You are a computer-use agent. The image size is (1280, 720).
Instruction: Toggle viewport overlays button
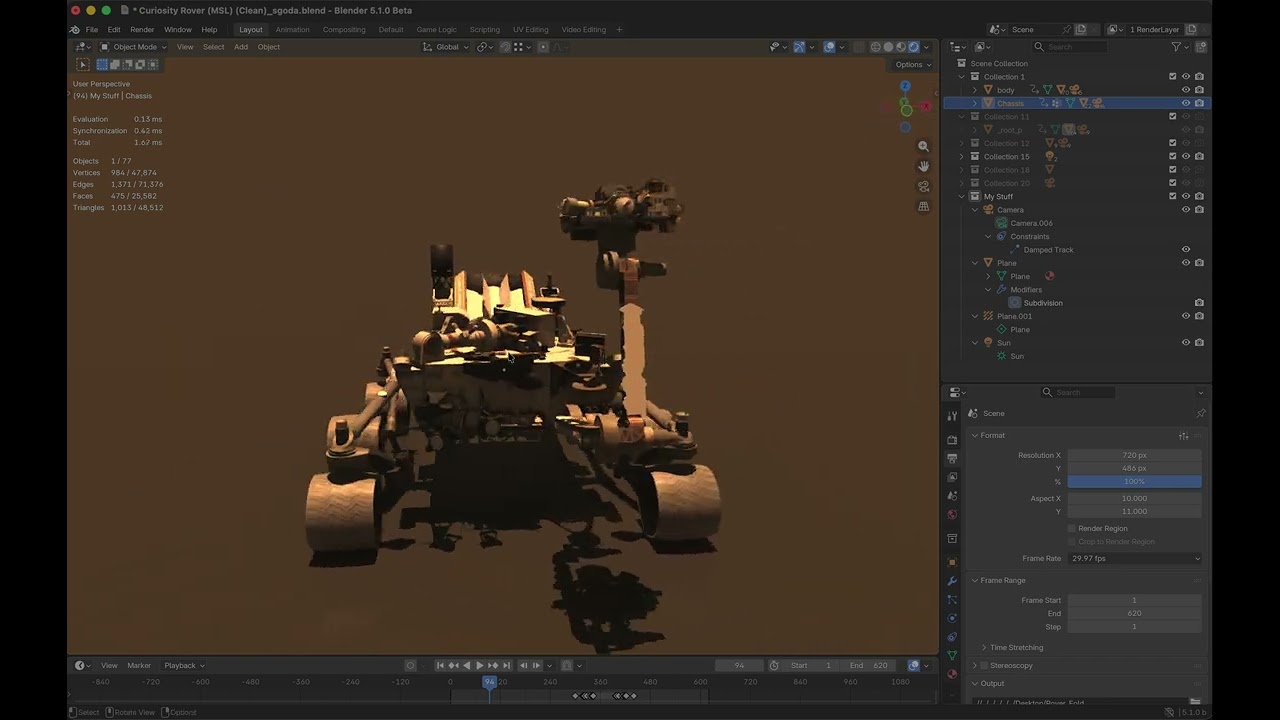(830, 47)
